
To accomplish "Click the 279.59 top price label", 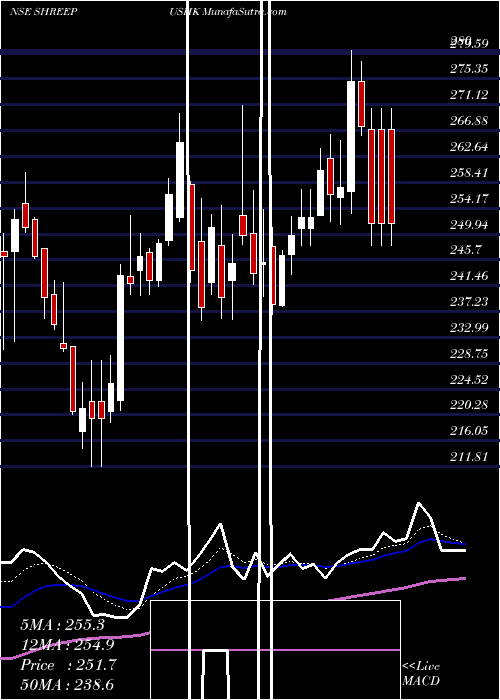I will click(469, 43).
